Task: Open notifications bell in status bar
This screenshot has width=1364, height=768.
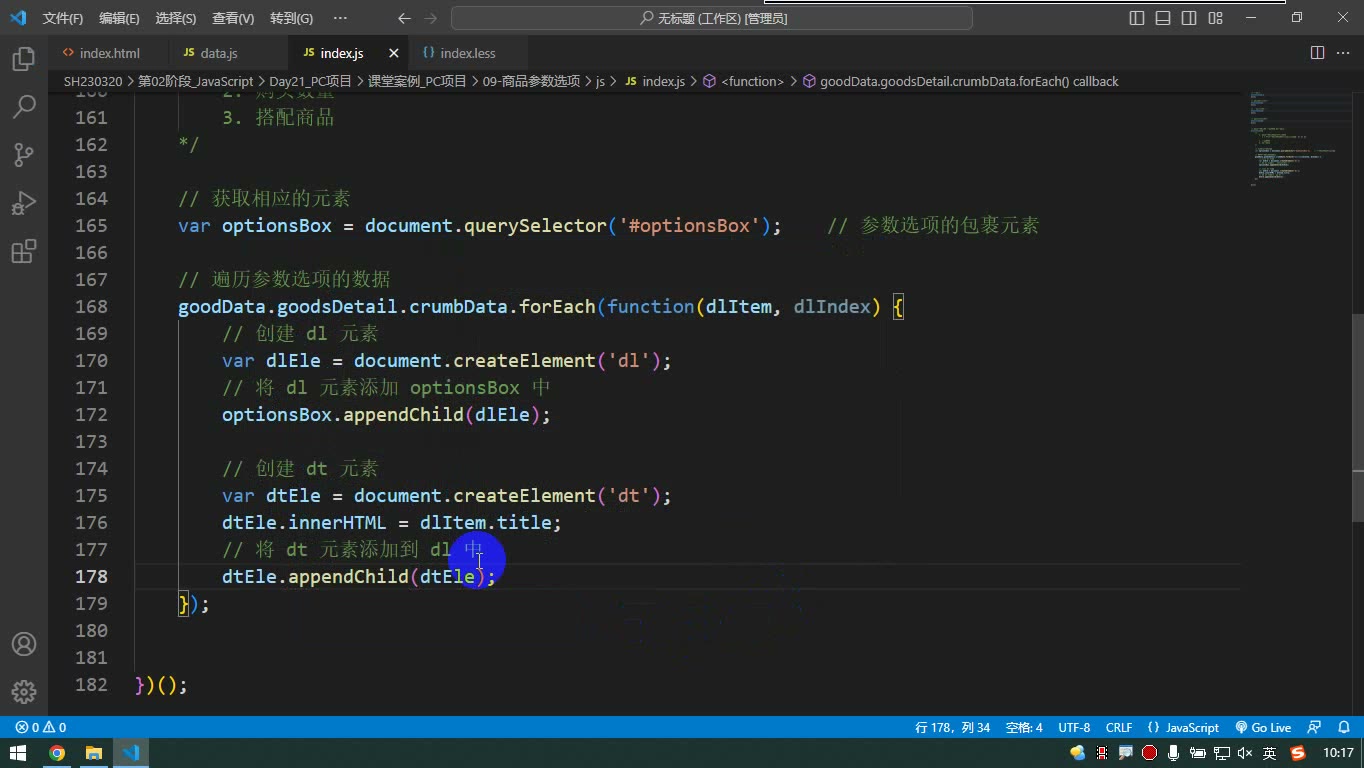Action: (x=1344, y=728)
